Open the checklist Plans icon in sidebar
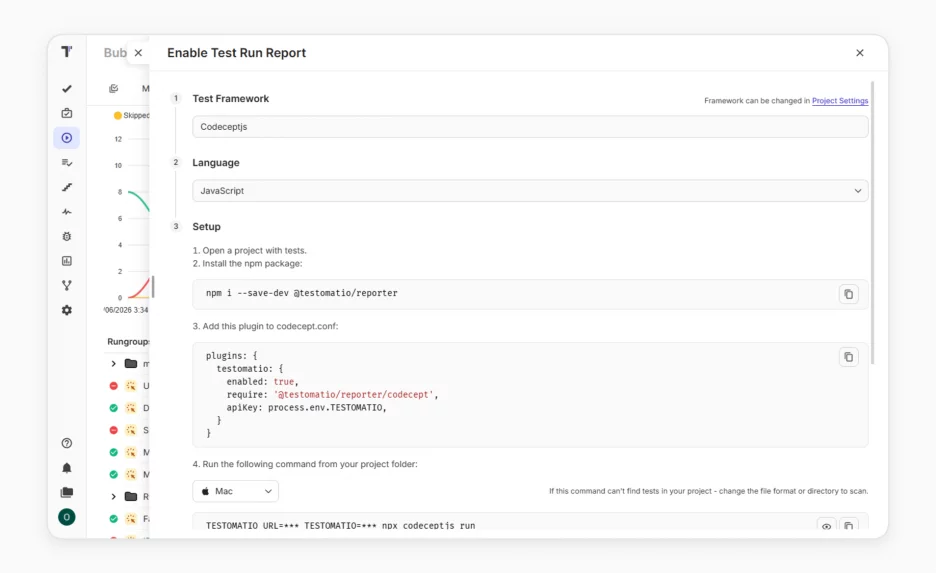The height and width of the screenshot is (573, 936). point(67,162)
